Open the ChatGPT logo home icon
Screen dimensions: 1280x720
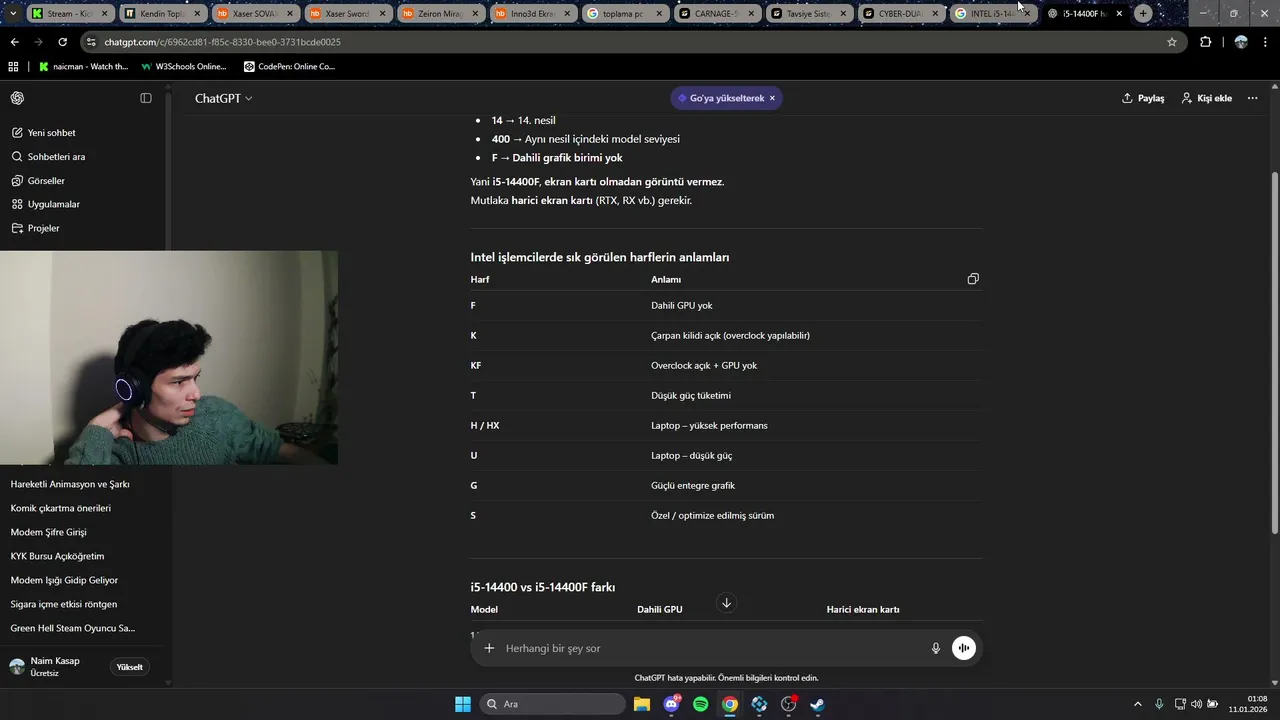click(x=17, y=98)
